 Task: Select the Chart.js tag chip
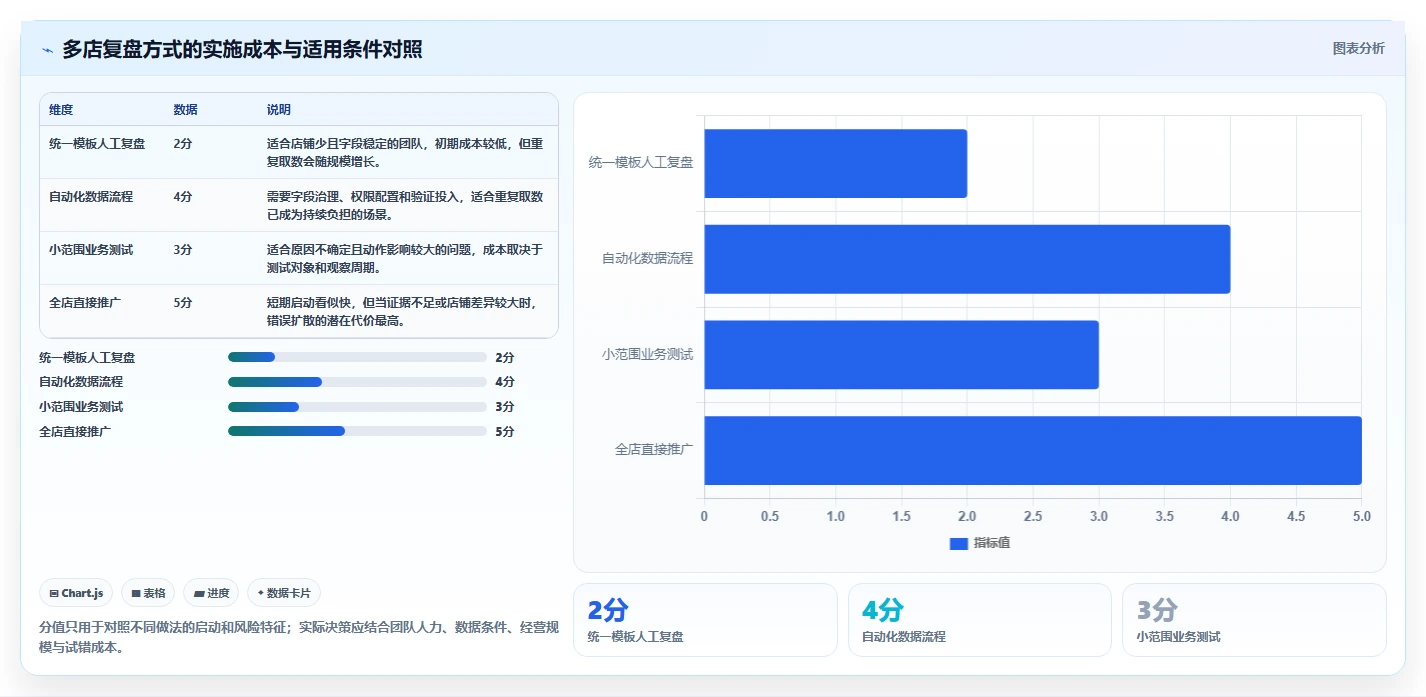(x=77, y=593)
